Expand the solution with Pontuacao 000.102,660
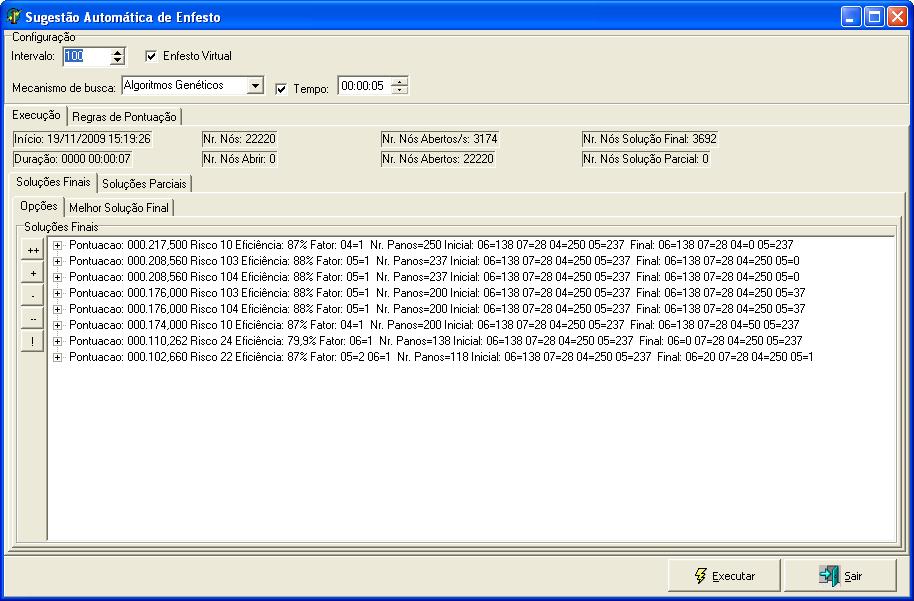Screen dimensions: 914x601 pyautogui.click(x=58, y=357)
